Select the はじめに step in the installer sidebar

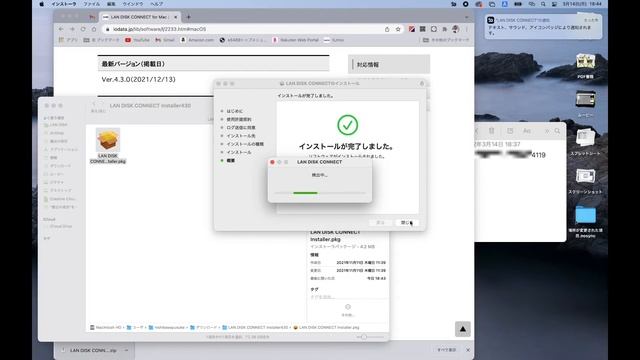pyautogui.click(x=234, y=111)
